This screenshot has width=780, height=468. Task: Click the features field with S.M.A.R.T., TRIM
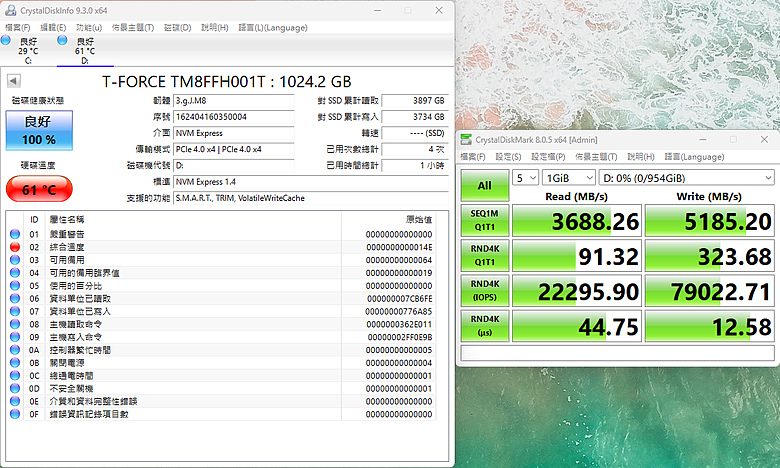[x=310, y=198]
